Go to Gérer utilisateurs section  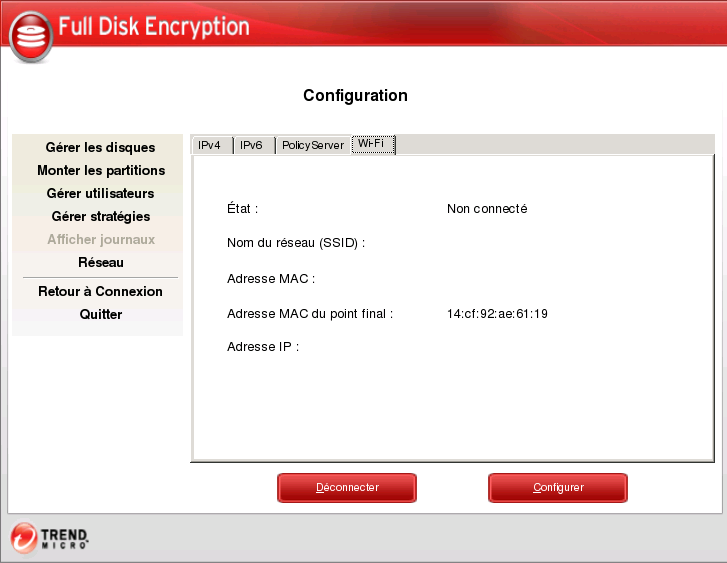point(100,194)
